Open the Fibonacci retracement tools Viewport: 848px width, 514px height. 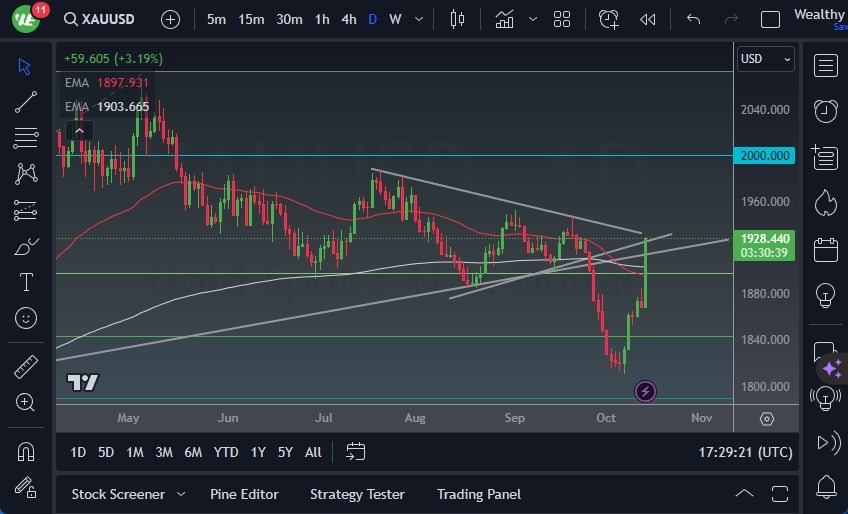26,138
